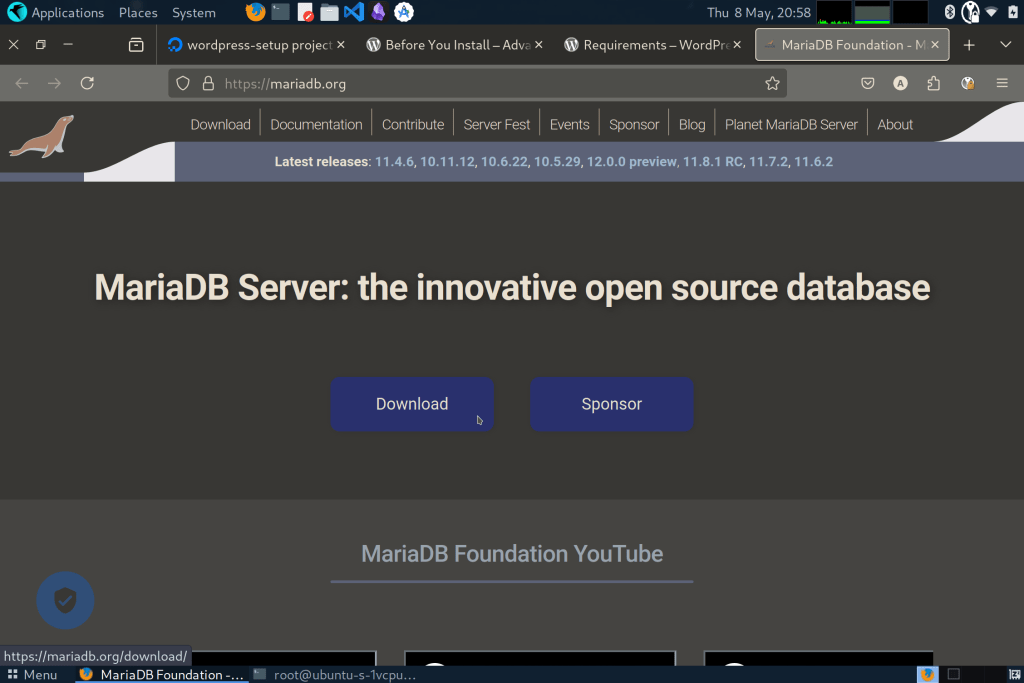Close the Requirements – WordPress tab

(737, 44)
